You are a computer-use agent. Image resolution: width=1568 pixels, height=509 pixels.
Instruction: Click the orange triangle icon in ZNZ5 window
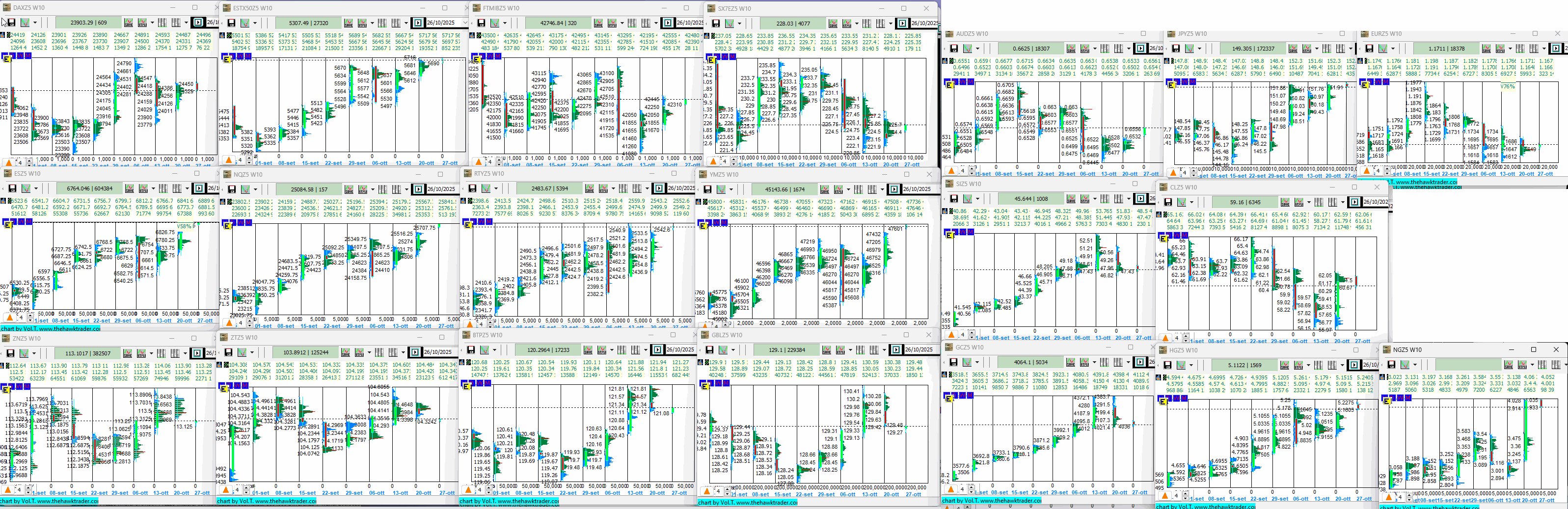(x=8, y=489)
